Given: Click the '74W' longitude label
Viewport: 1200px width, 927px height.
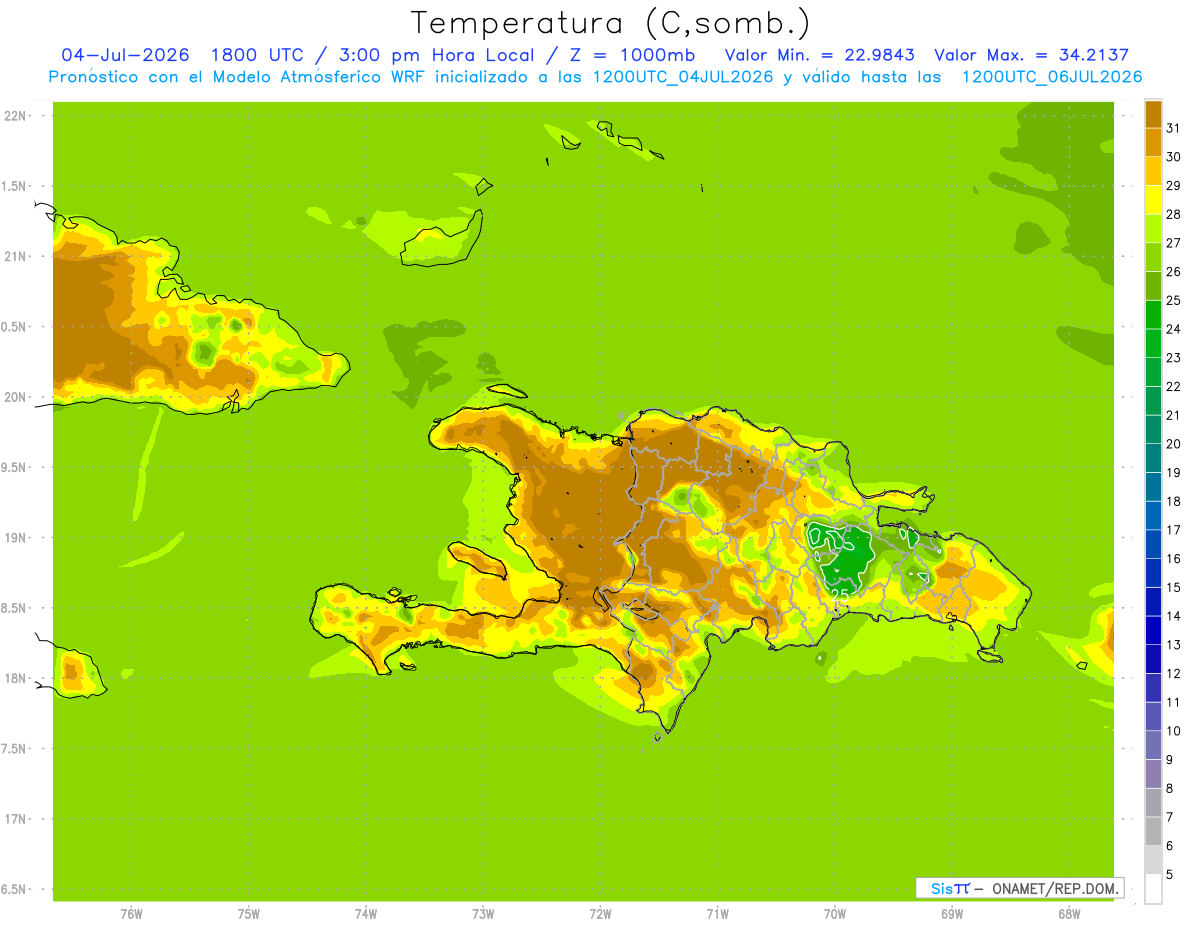Looking at the screenshot, I should (x=366, y=913).
